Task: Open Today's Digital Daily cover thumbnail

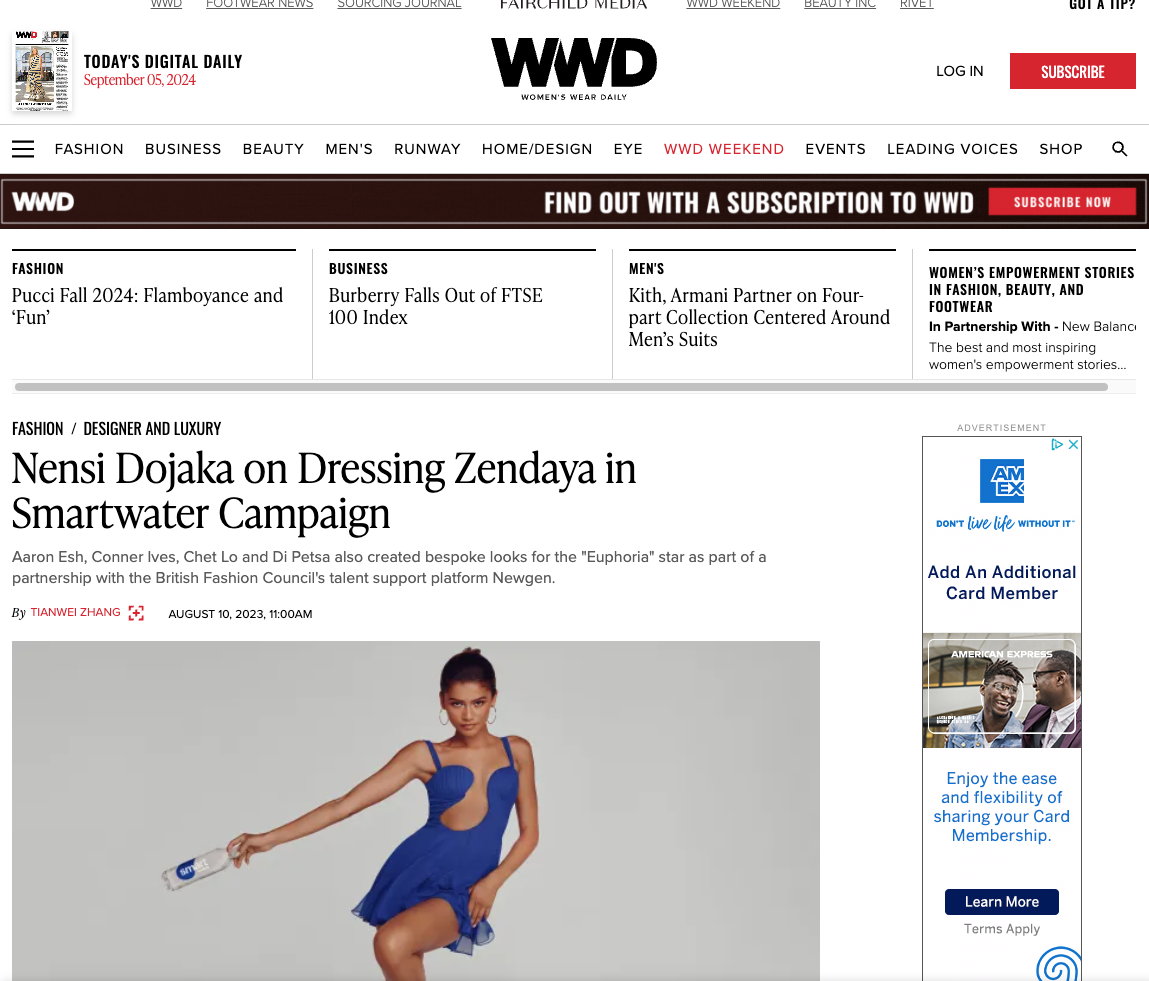Action: click(42, 70)
